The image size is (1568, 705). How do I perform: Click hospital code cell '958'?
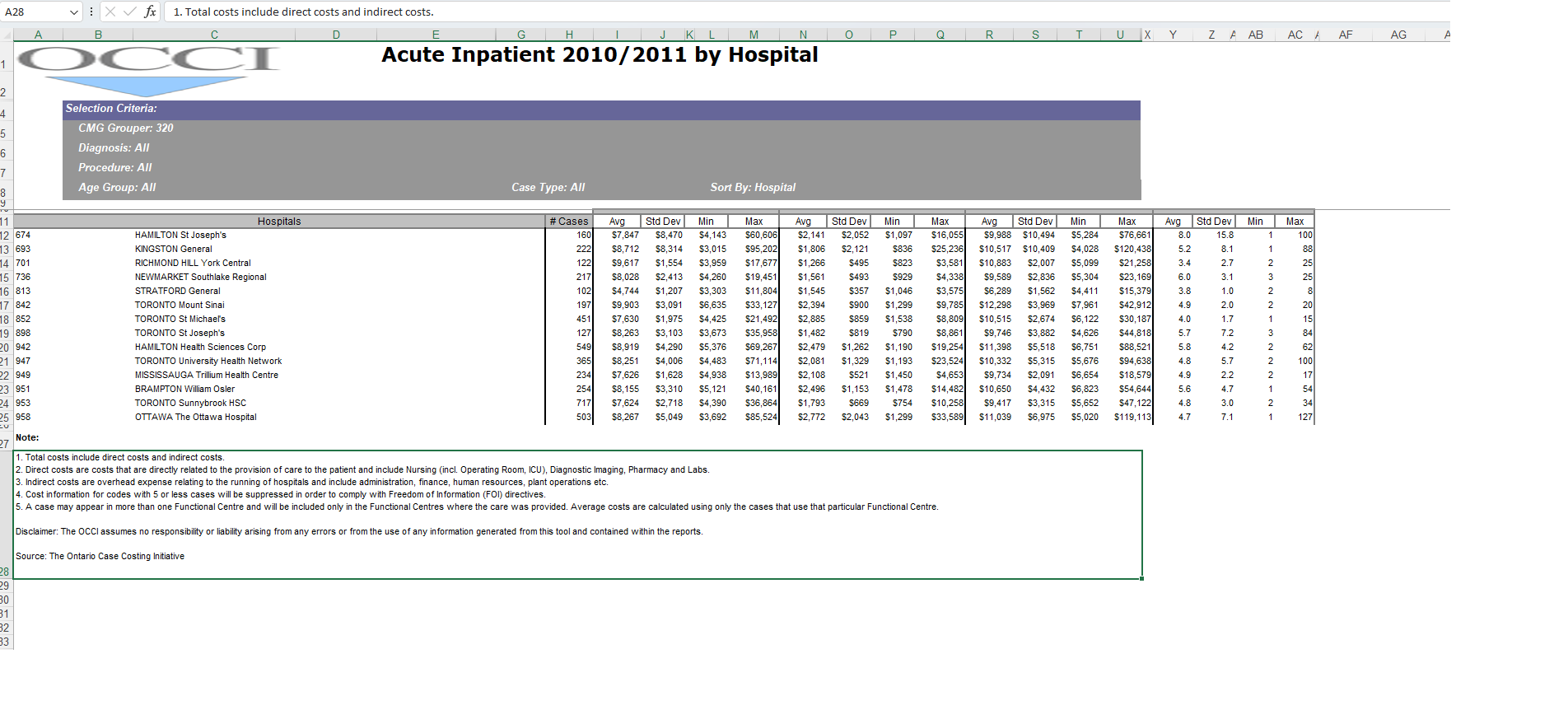23,418
